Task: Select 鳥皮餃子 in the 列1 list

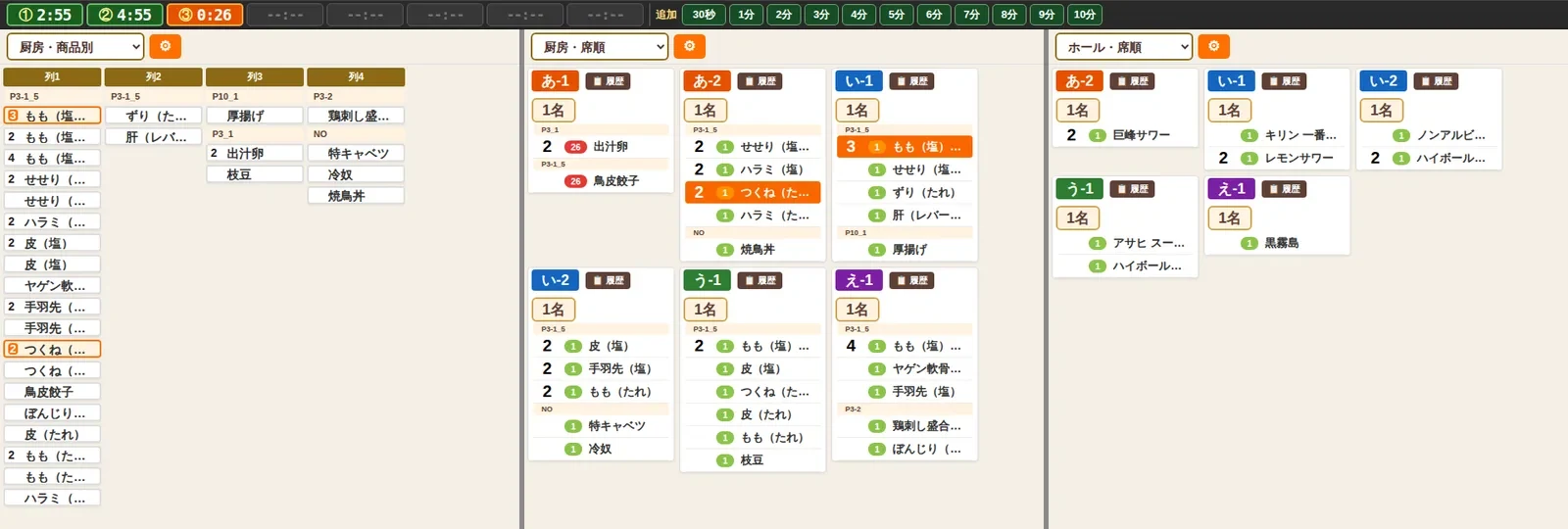Action: click(x=52, y=392)
